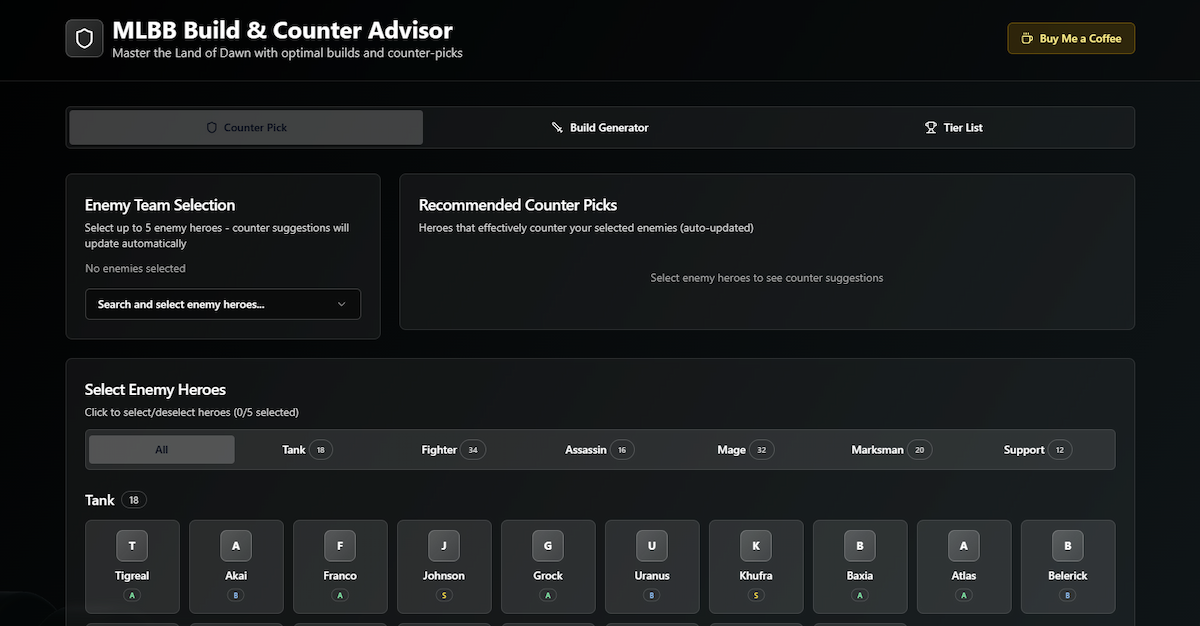Click the shield logo icon in header

point(84,39)
